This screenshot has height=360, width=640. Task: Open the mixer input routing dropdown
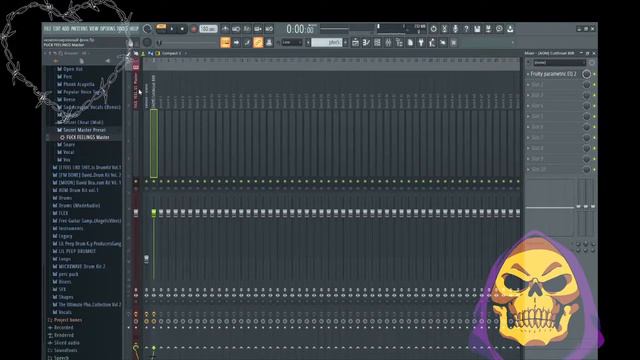point(559,62)
